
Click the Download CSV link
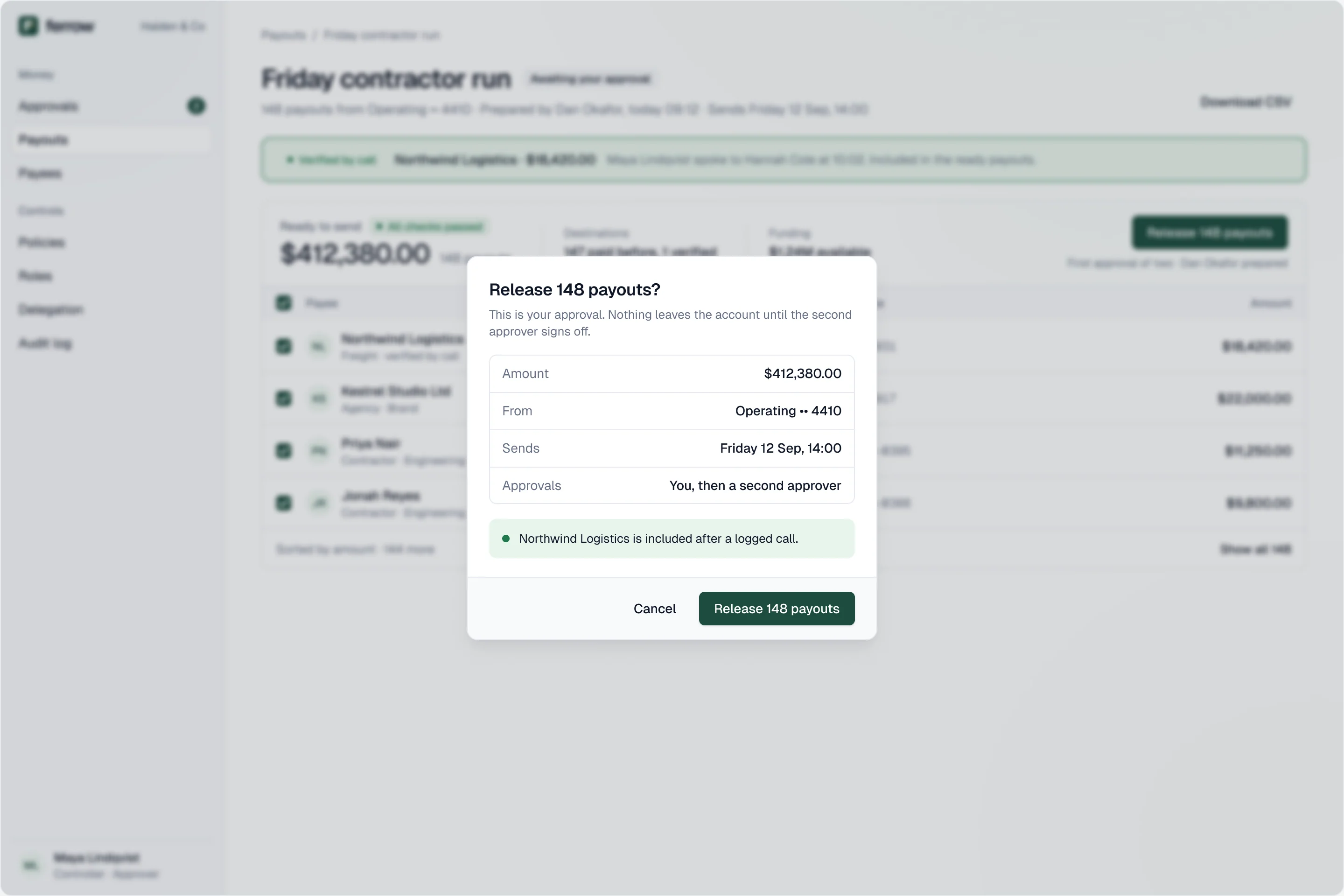(x=1246, y=102)
